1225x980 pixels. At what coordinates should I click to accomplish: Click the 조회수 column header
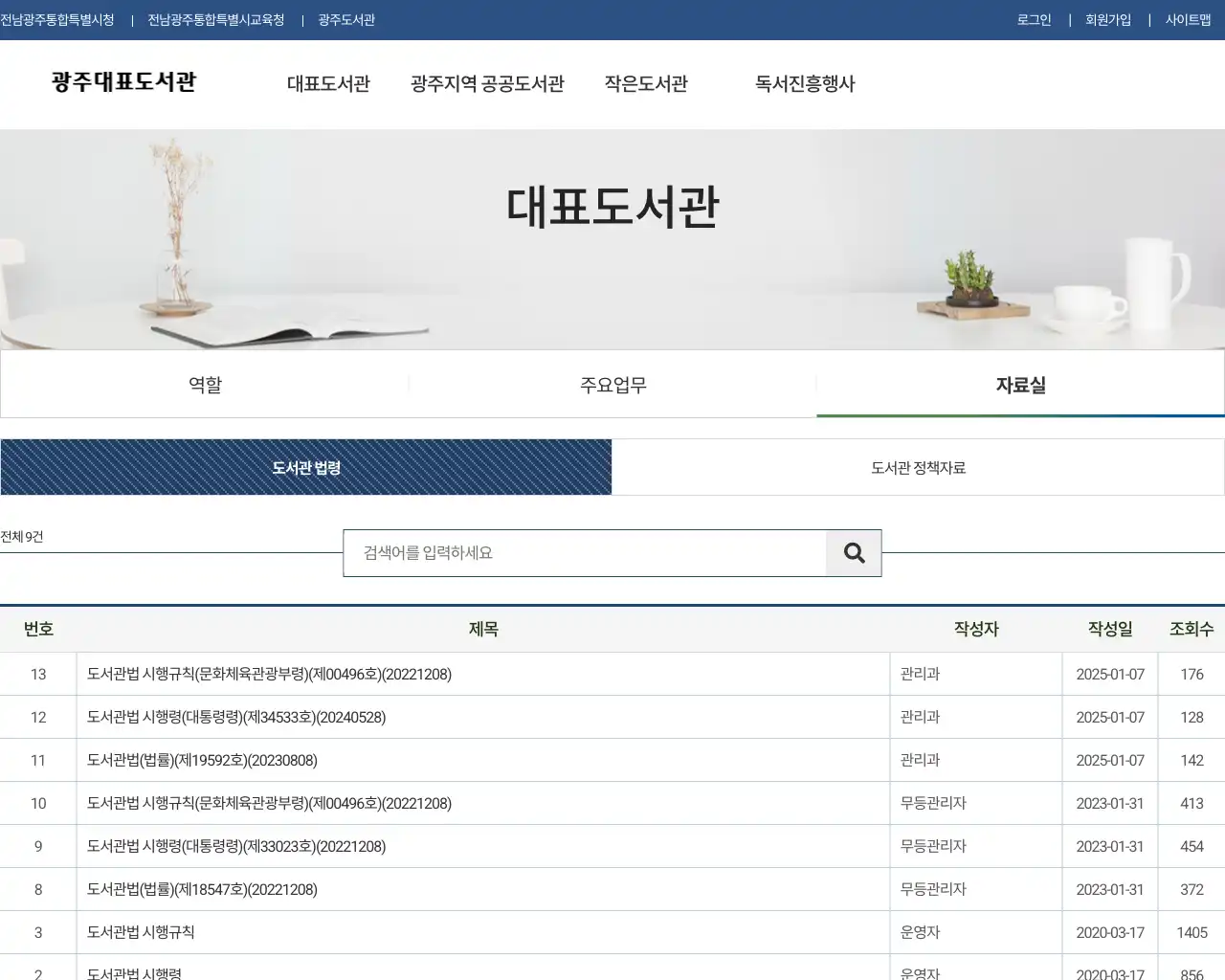[1192, 629]
